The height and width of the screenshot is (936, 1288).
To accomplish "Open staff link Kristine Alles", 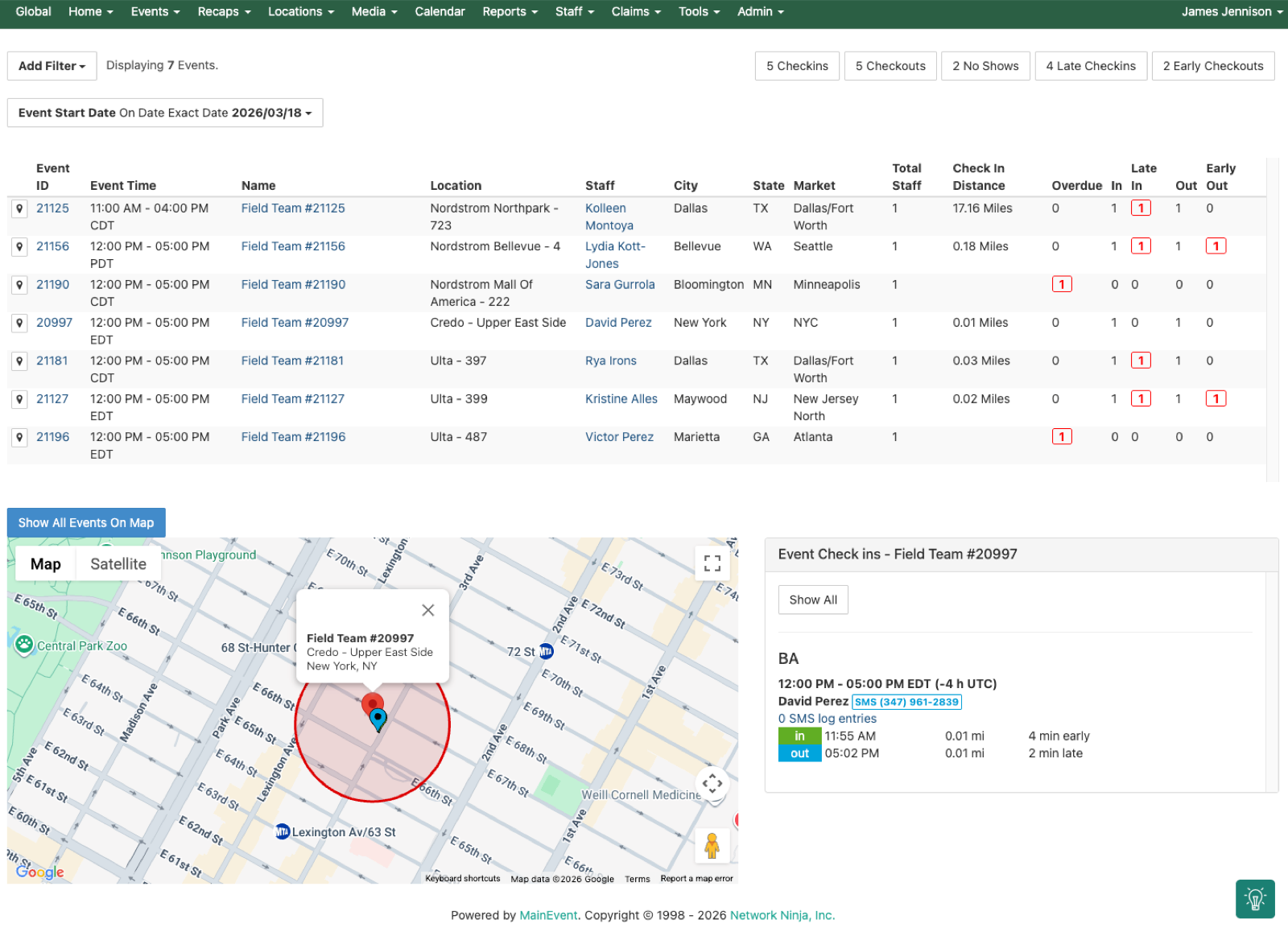I will click(621, 399).
